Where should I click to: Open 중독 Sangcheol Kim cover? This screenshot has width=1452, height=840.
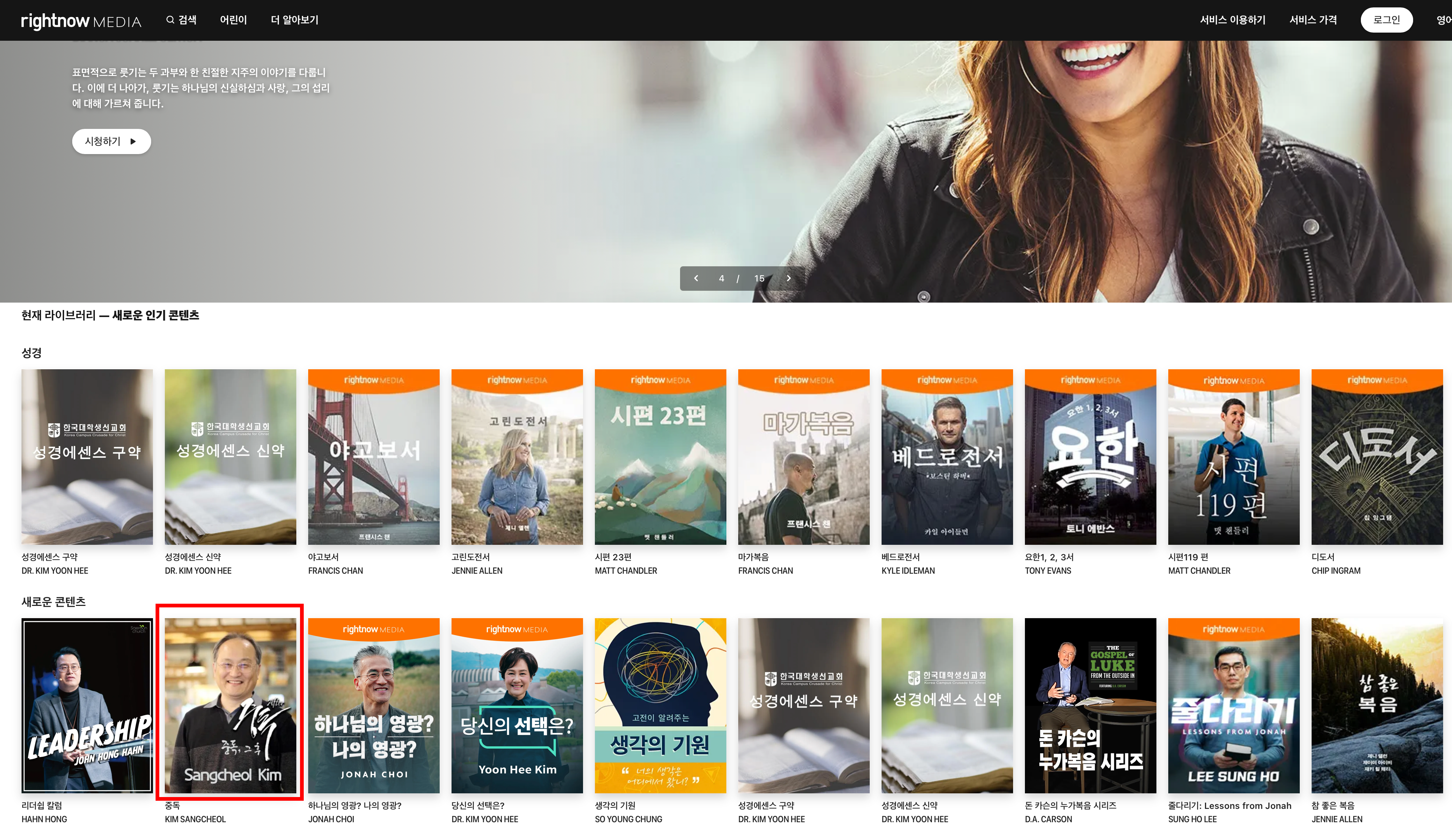pos(230,706)
